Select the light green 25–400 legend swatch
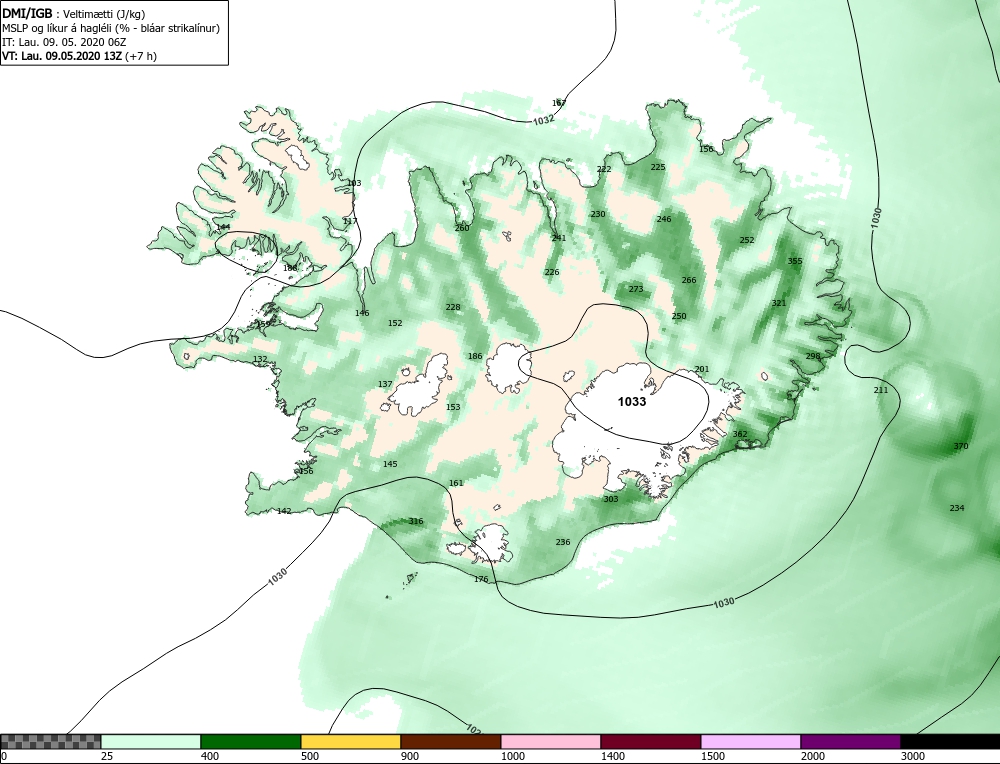 click(151, 742)
